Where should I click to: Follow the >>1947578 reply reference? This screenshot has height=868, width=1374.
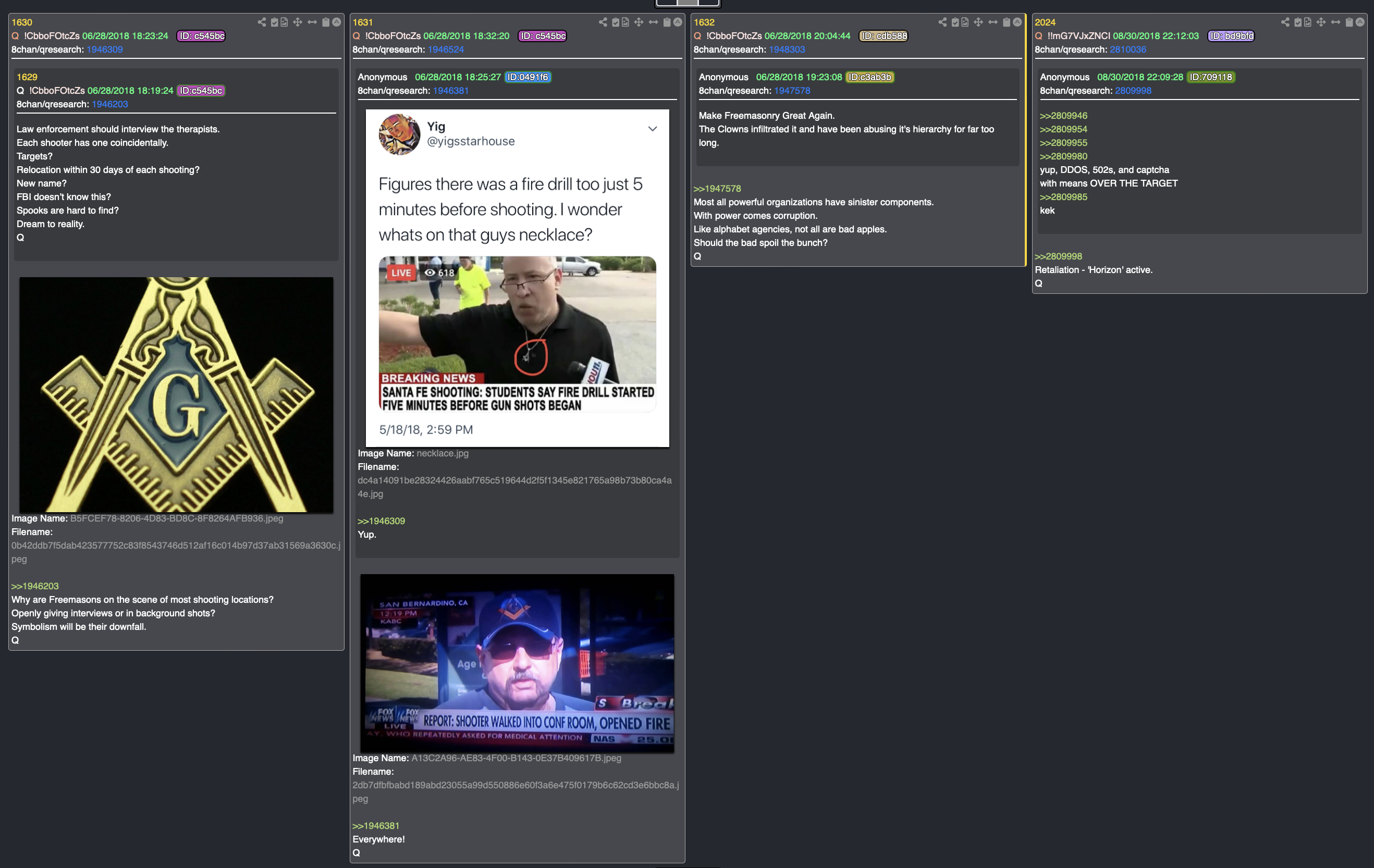click(x=717, y=189)
